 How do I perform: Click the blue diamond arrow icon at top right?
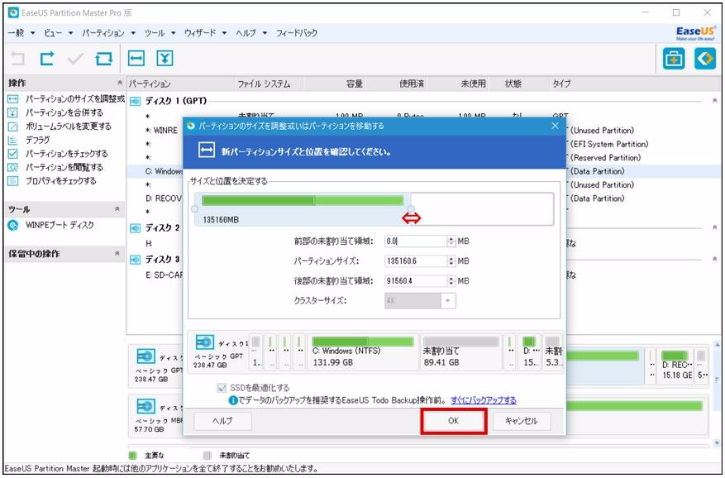tap(705, 59)
